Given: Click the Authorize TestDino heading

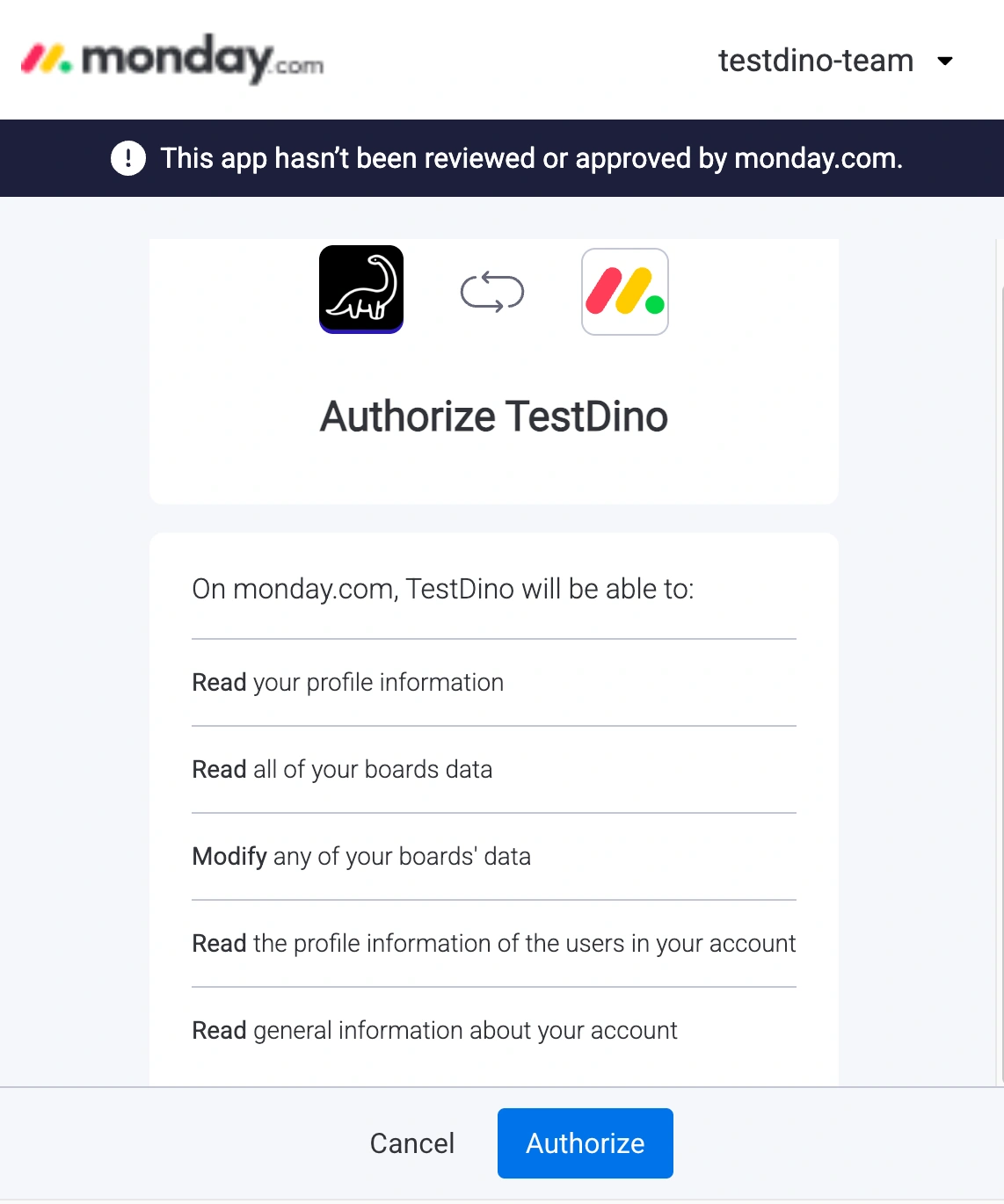Looking at the screenshot, I should pos(493,417).
